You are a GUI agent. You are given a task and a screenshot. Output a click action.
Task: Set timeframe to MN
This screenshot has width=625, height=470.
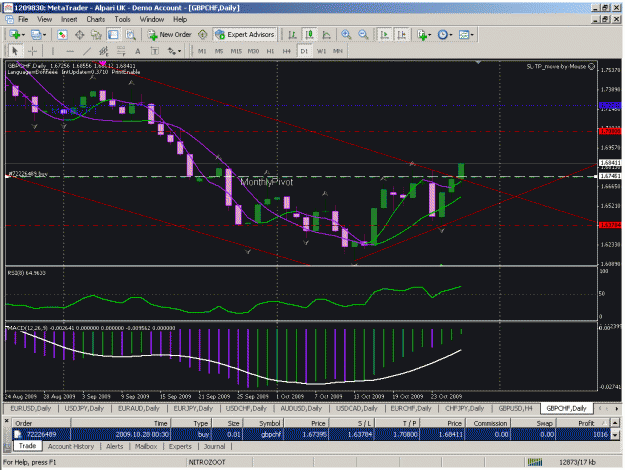(338, 51)
